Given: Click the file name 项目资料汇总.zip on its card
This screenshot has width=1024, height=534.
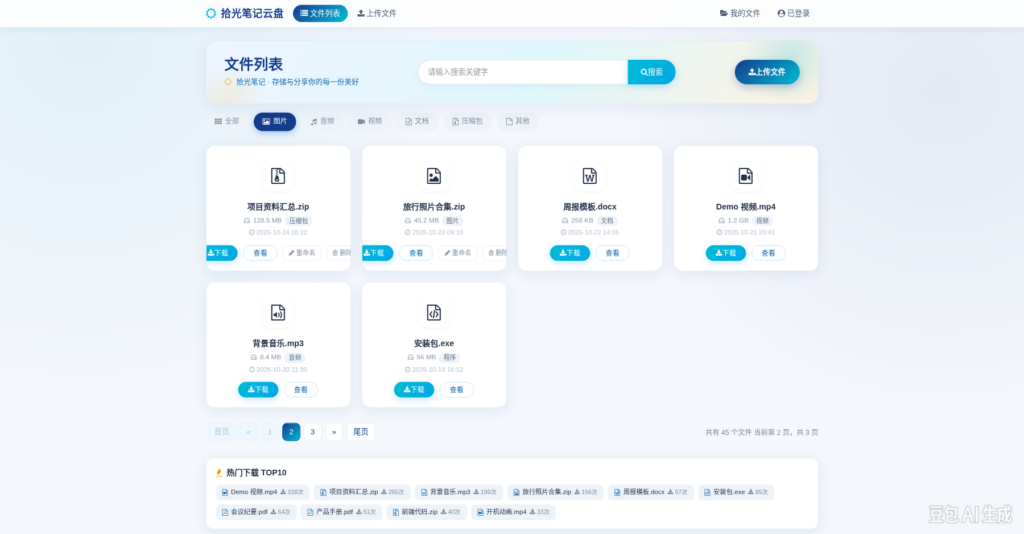Looking at the screenshot, I should [x=278, y=207].
